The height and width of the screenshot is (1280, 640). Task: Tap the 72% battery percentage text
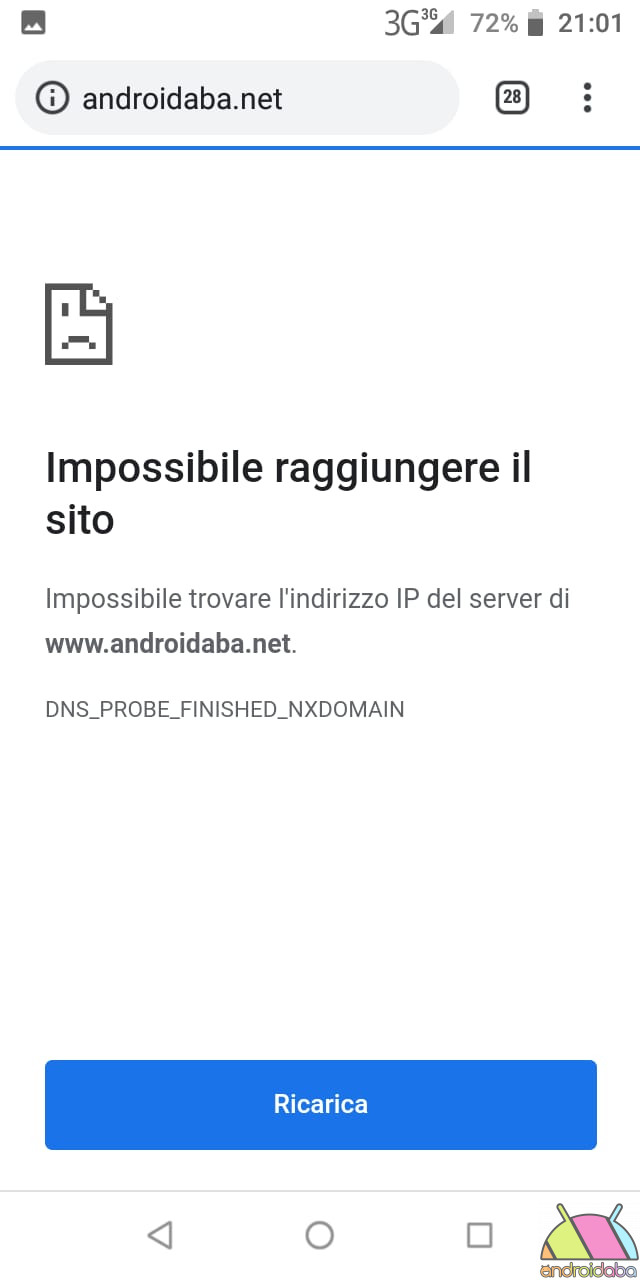click(x=494, y=22)
